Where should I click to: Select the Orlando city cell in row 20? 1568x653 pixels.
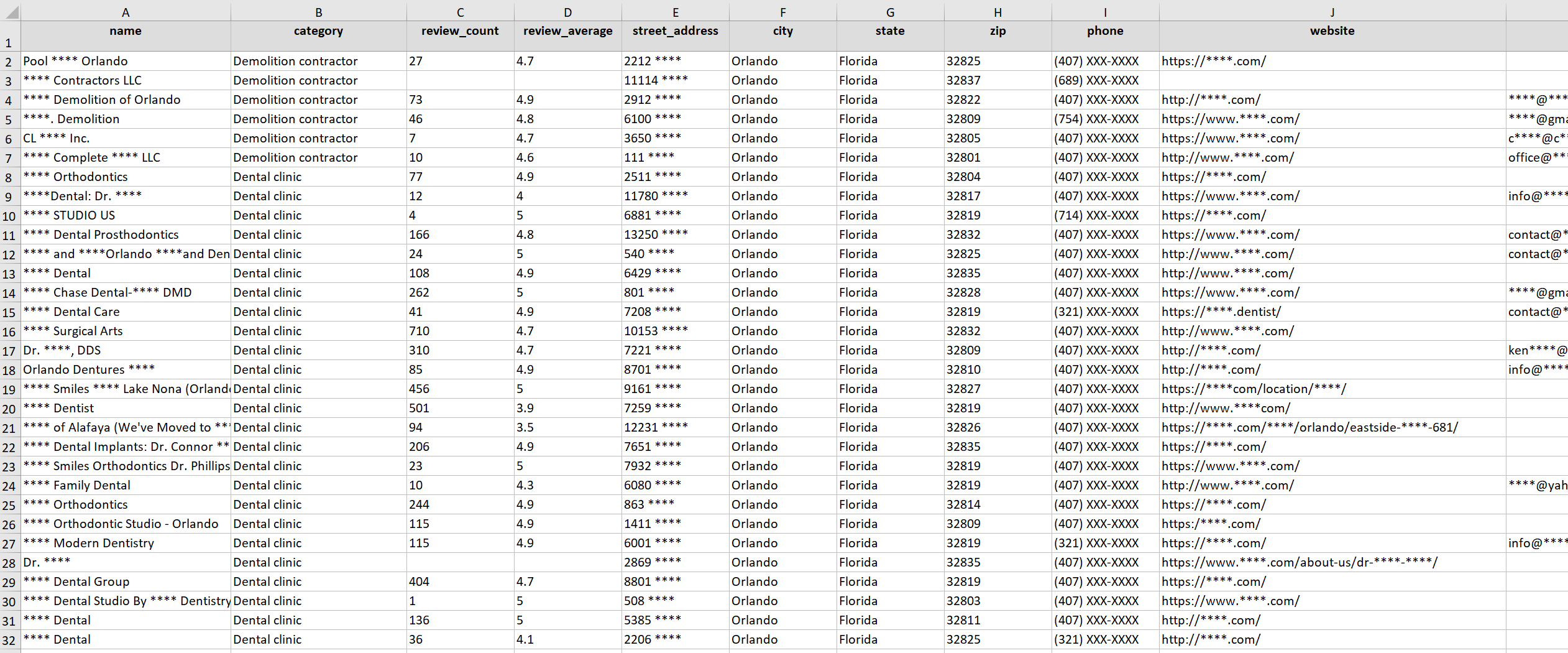[x=754, y=408]
